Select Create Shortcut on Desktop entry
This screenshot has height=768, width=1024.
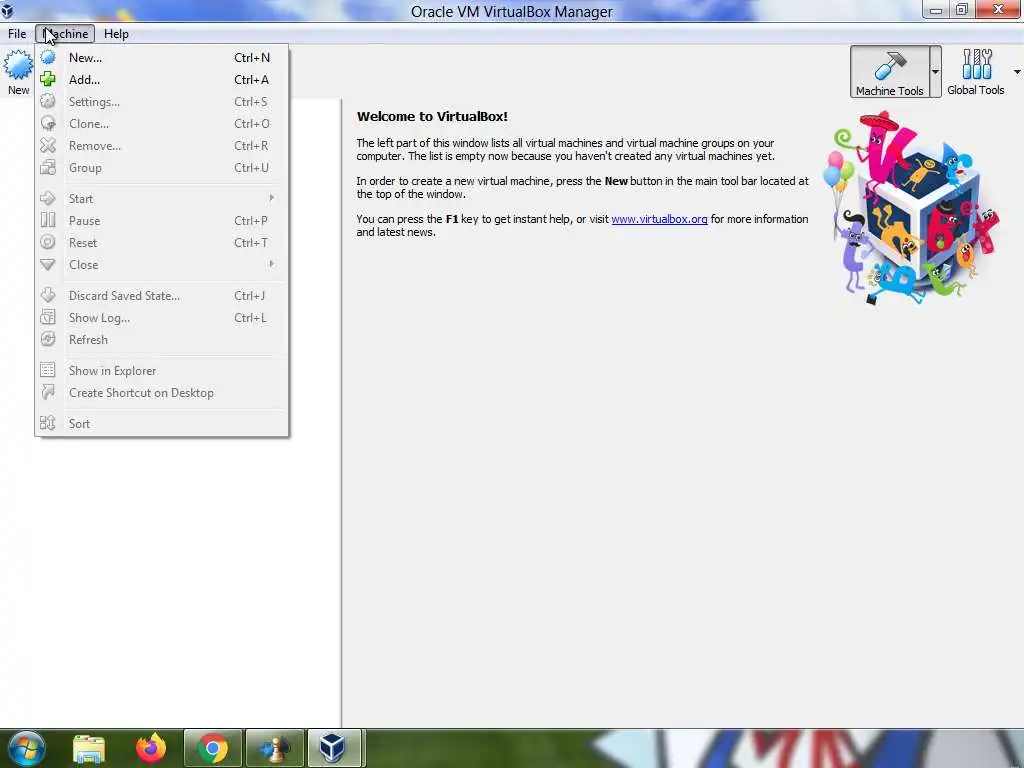(x=161, y=392)
